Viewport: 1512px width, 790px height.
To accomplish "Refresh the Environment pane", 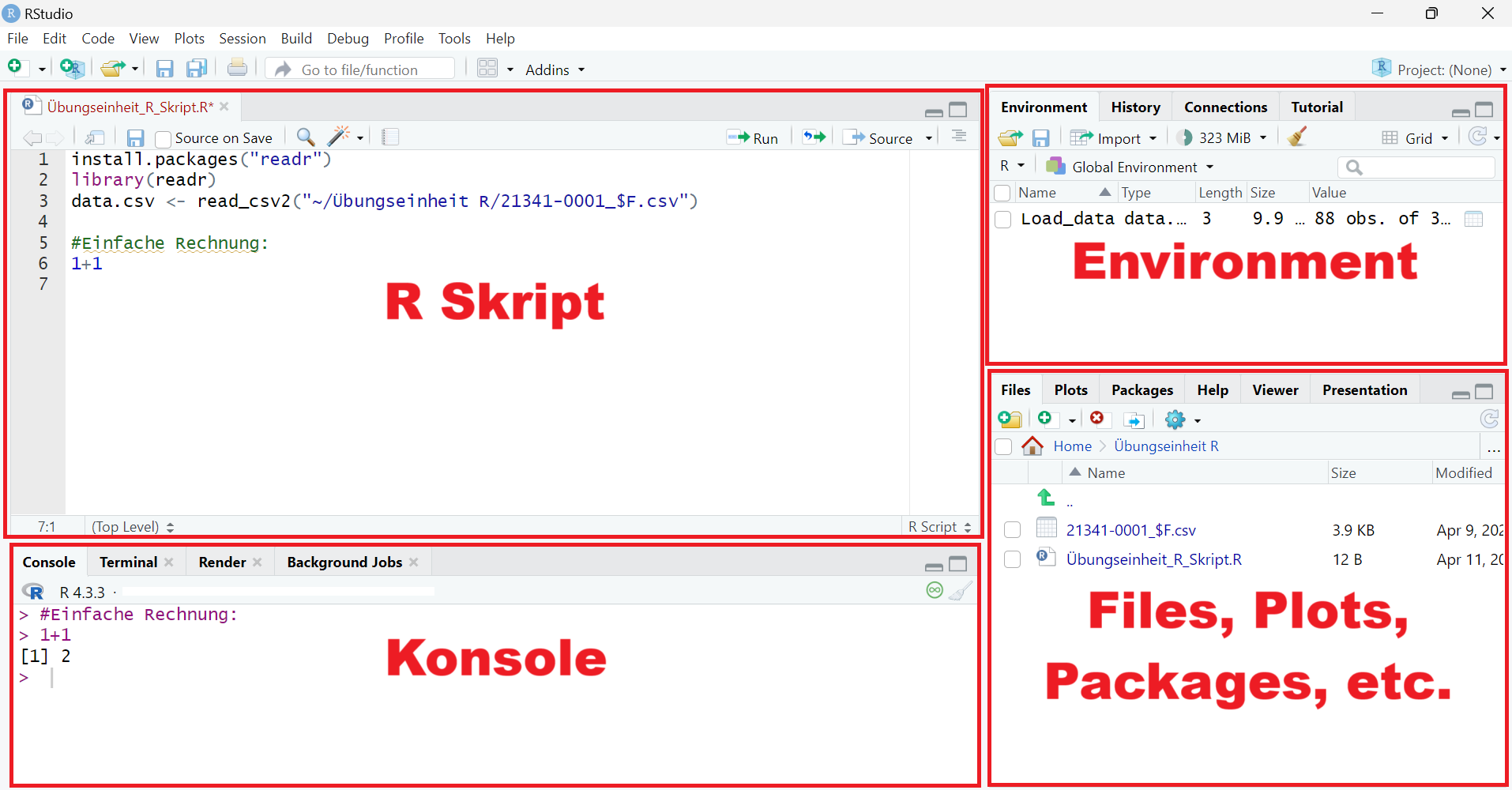I will [1477, 137].
